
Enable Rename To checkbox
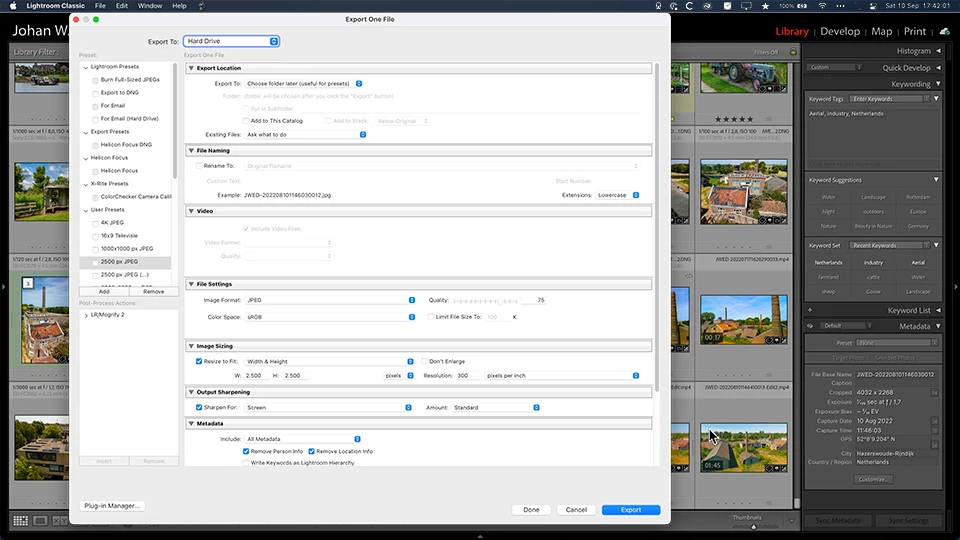coord(199,166)
